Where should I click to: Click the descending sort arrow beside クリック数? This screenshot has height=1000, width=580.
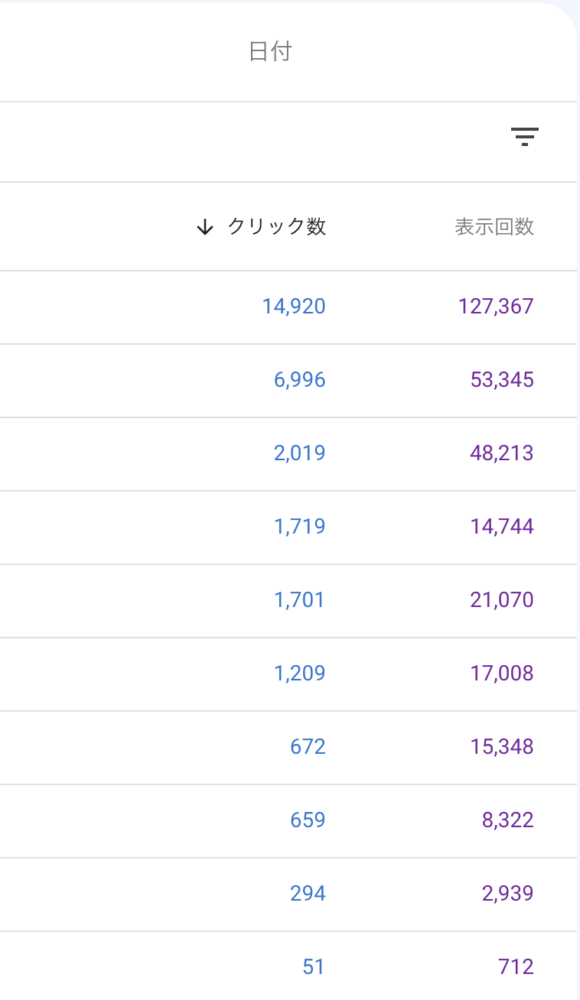pyautogui.click(x=205, y=227)
